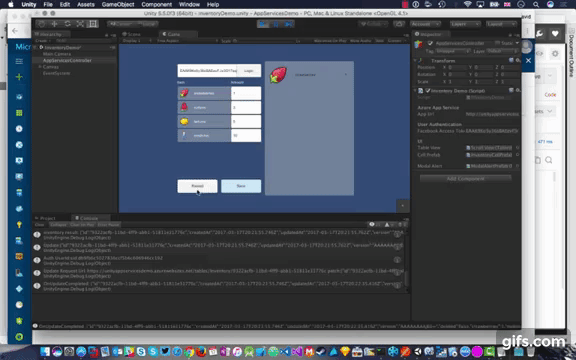Open the Free Aspect dropdown
This screenshot has height=360, width=576.
point(187,41)
